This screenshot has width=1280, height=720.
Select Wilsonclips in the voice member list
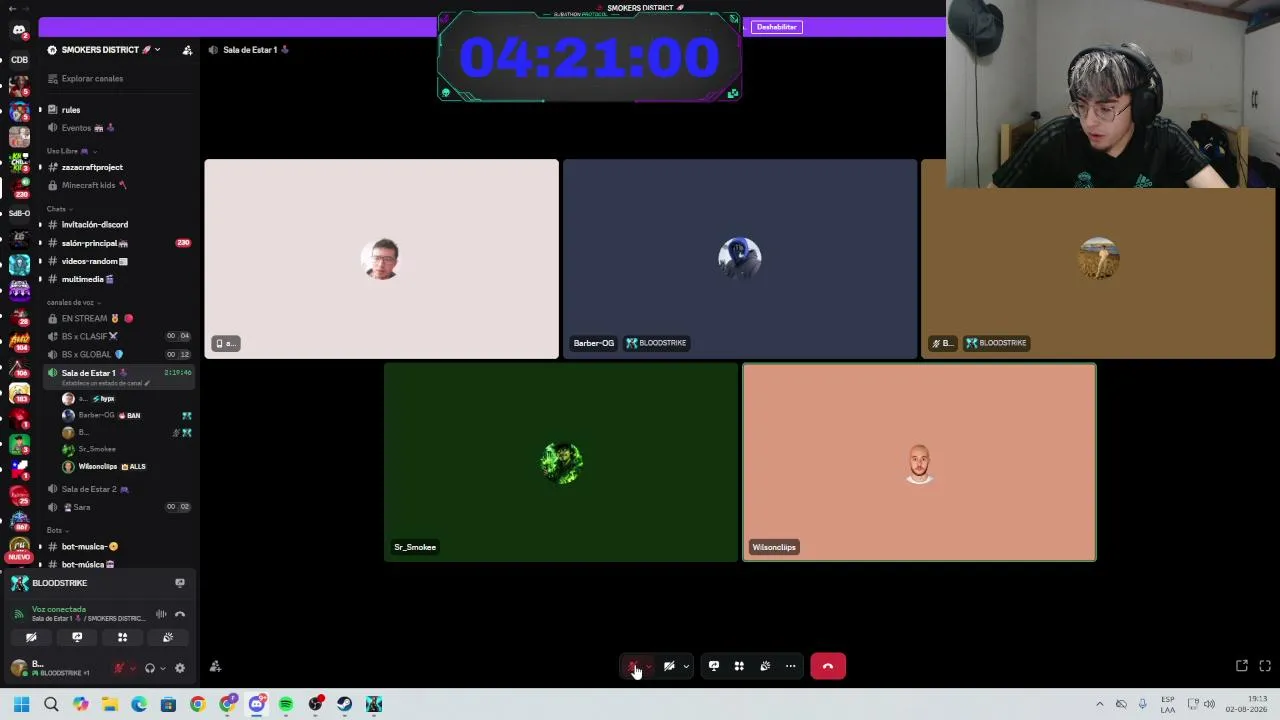click(x=126, y=466)
